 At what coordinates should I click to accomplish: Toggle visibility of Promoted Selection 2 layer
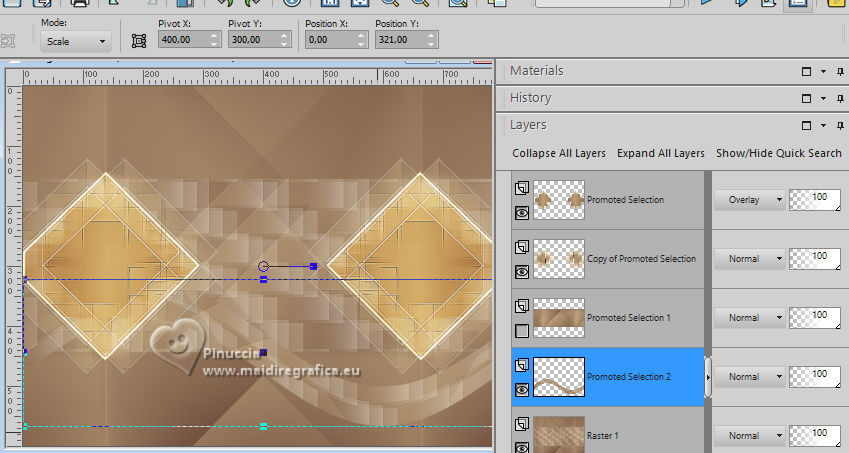tap(521, 389)
